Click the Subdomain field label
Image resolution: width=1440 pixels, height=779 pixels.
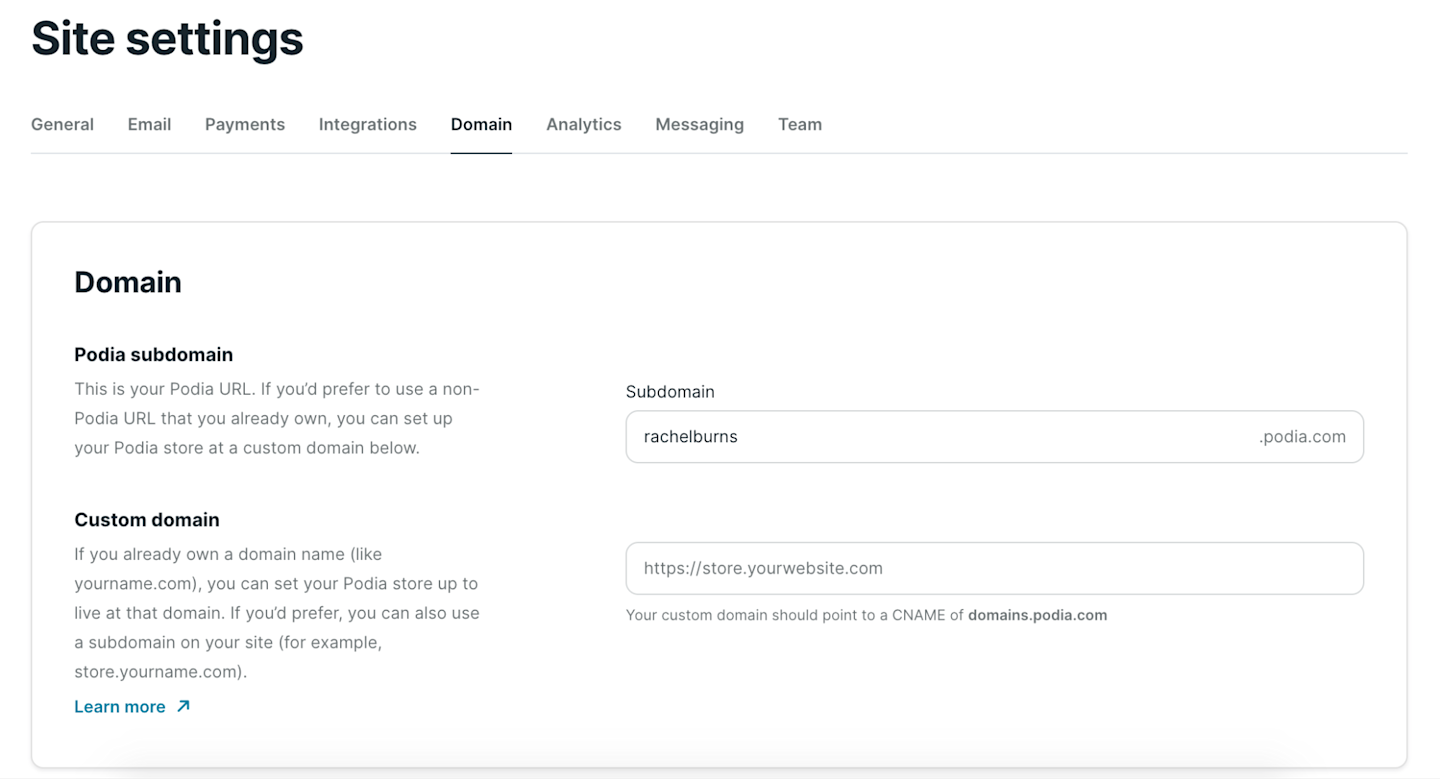coord(670,392)
